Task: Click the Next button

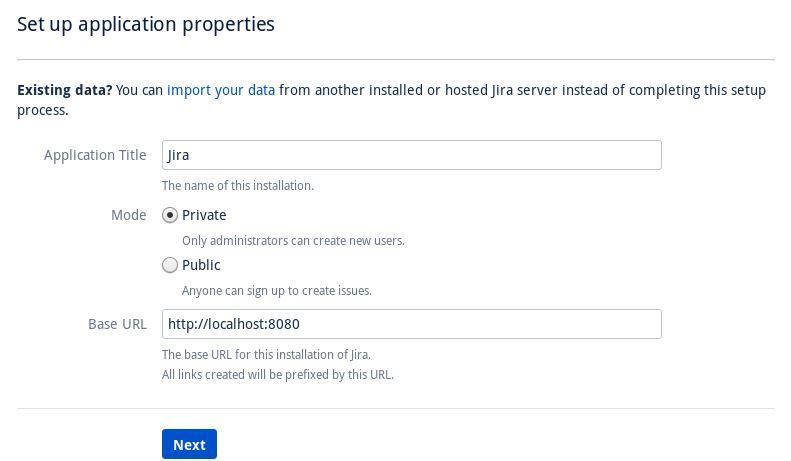Action: [x=189, y=444]
